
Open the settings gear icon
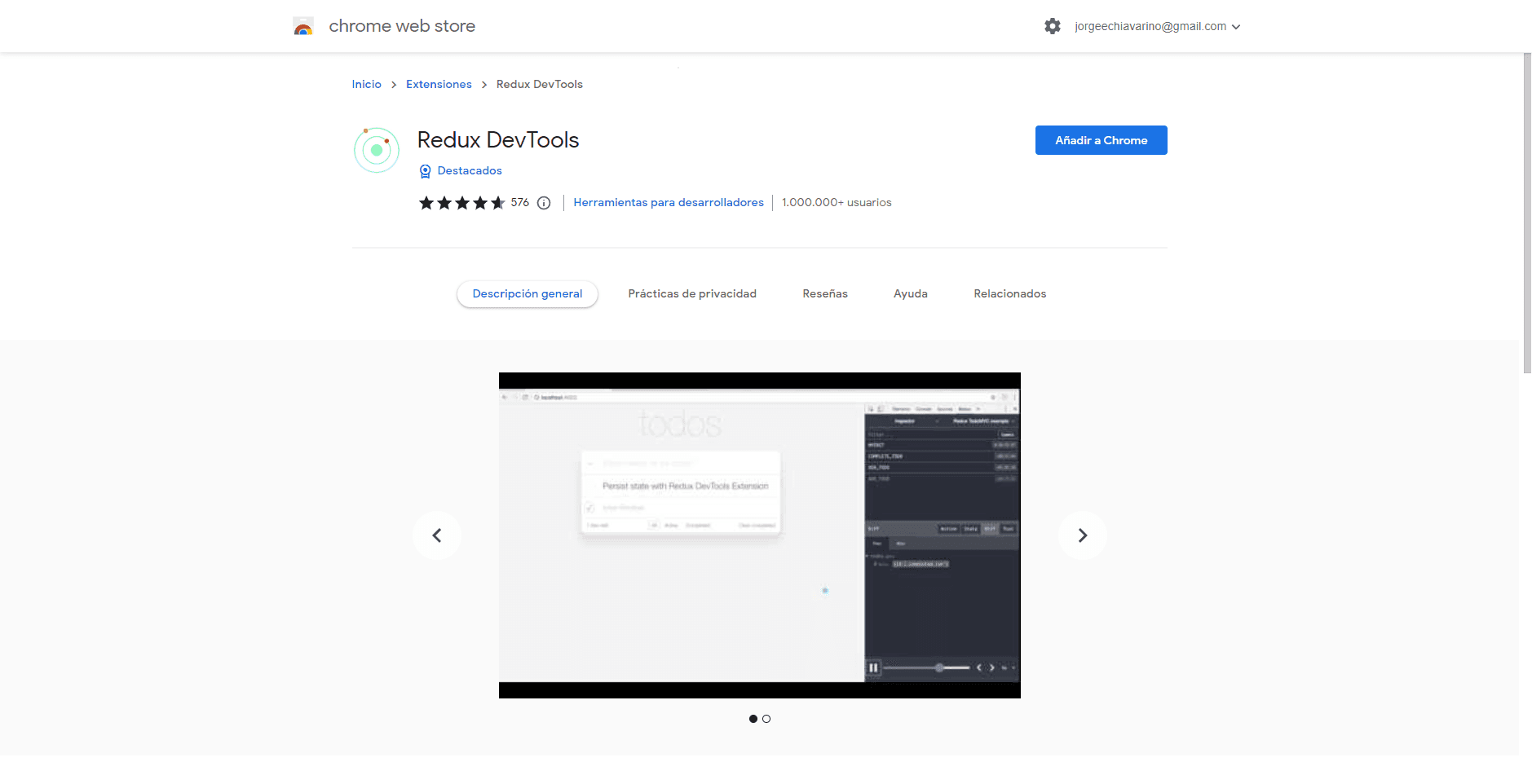[x=1053, y=26]
